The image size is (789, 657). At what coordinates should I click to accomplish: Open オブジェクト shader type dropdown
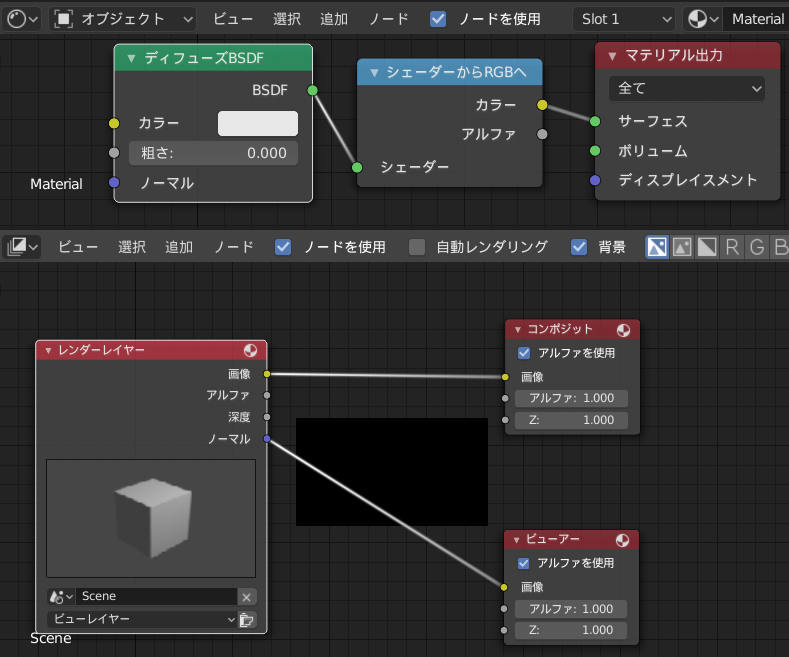click(123, 19)
